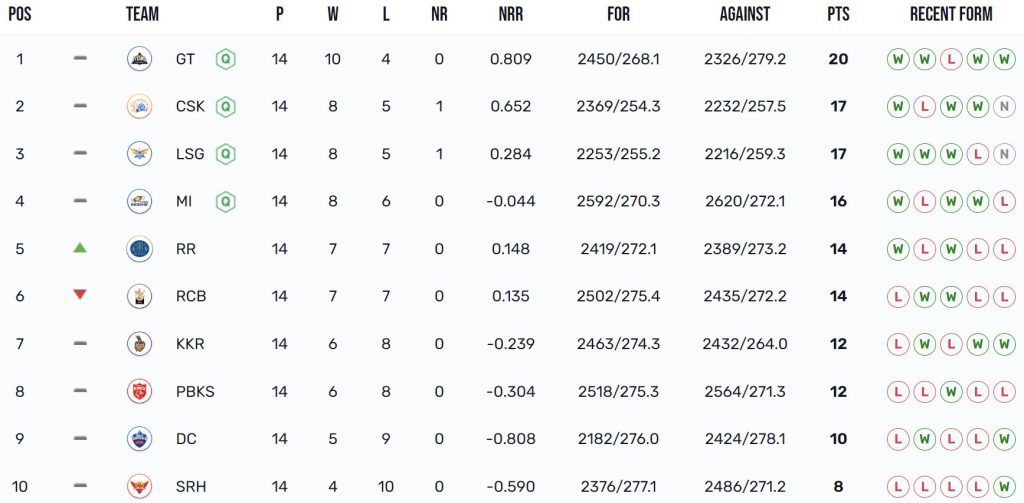Click the qualified Q badge beside GT
The width and height of the screenshot is (1024, 503).
point(226,59)
